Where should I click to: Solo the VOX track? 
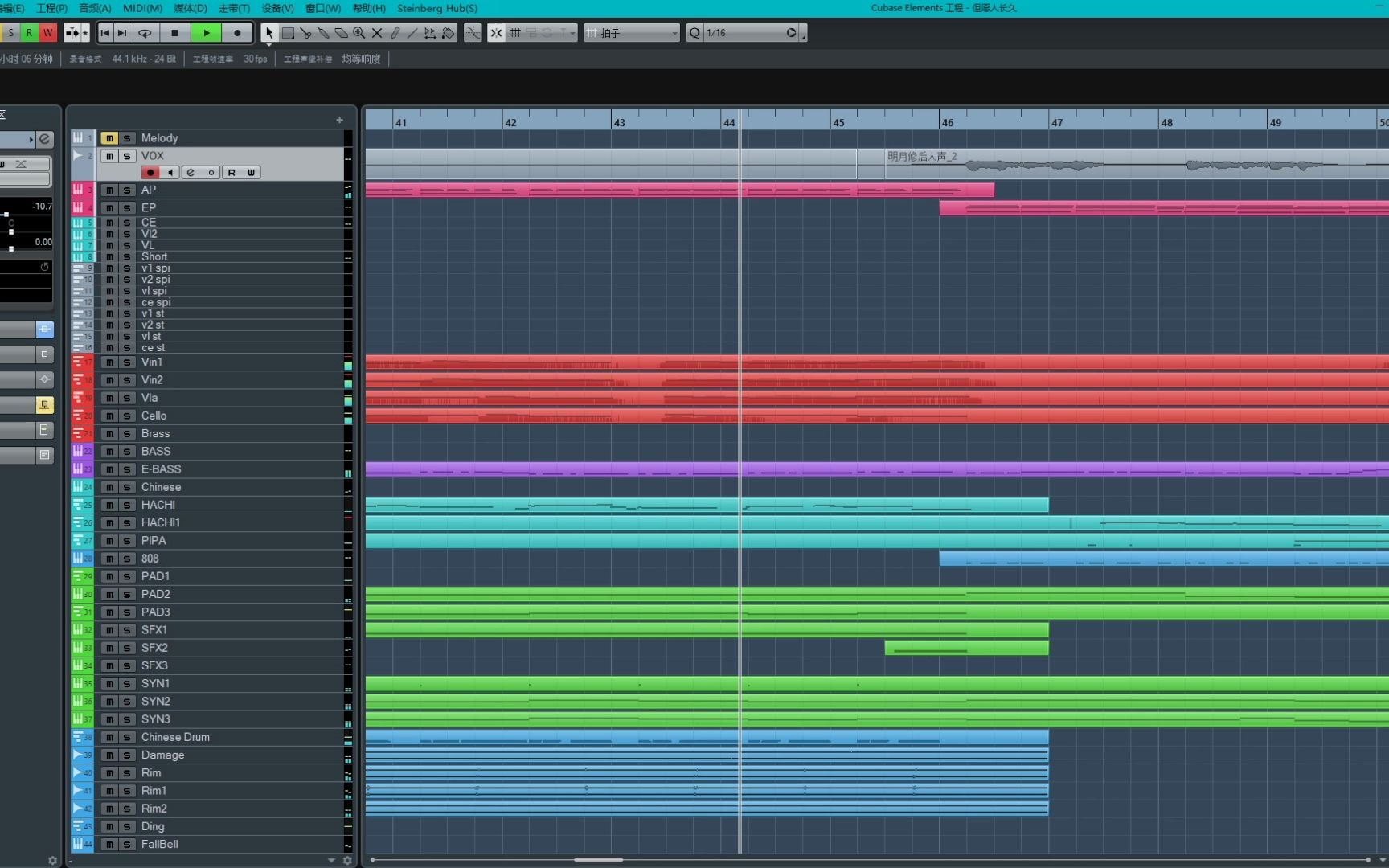[x=126, y=156]
